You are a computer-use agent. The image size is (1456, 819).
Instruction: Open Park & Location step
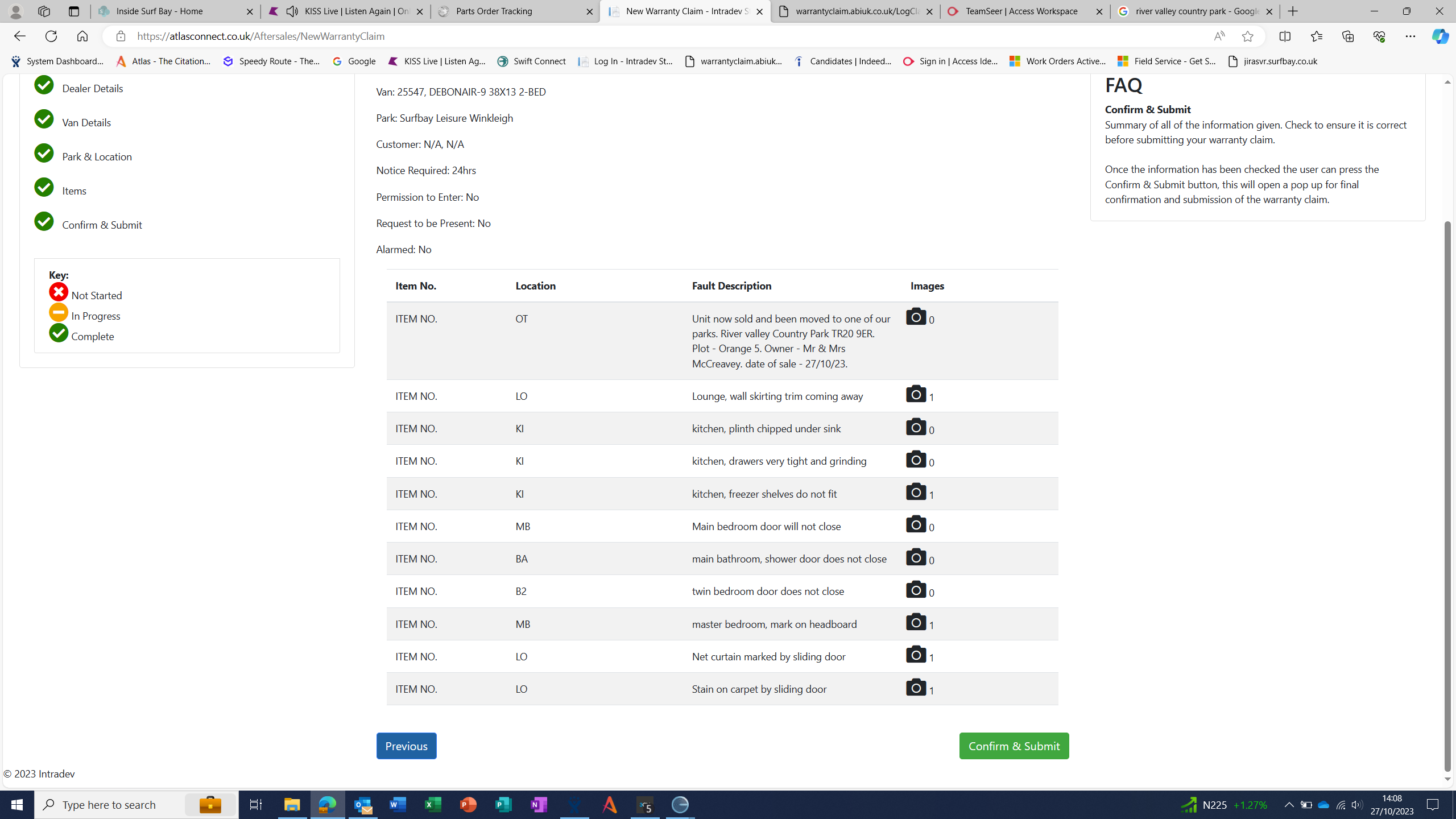point(97,156)
